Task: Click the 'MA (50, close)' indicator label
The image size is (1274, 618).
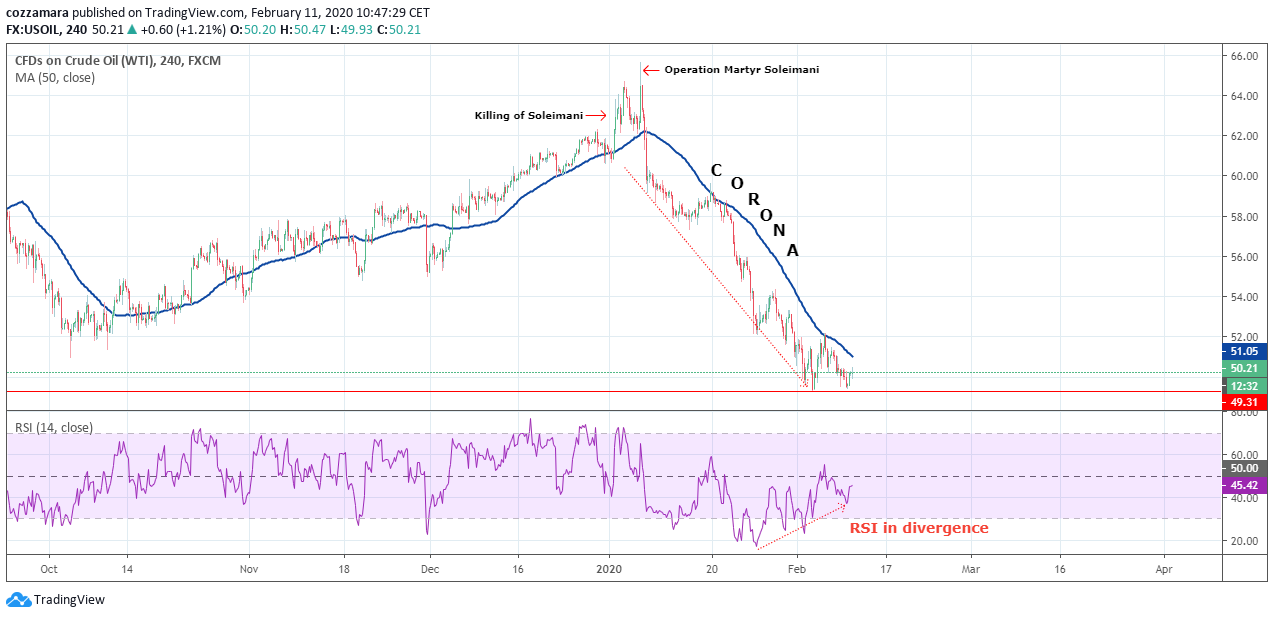Action: (x=55, y=77)
